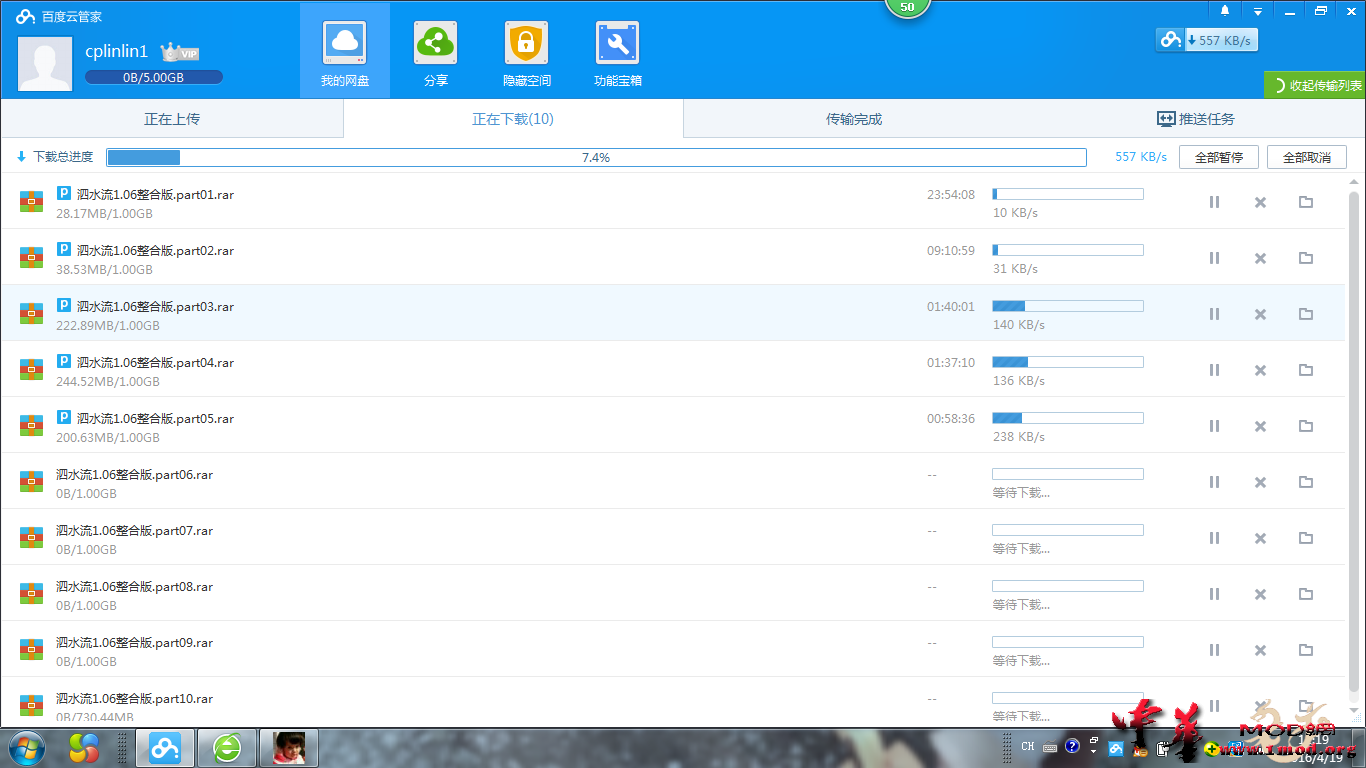Click the 557 KB/s speed indicator widget
1366x768 pixels.
coord(1207,40)
